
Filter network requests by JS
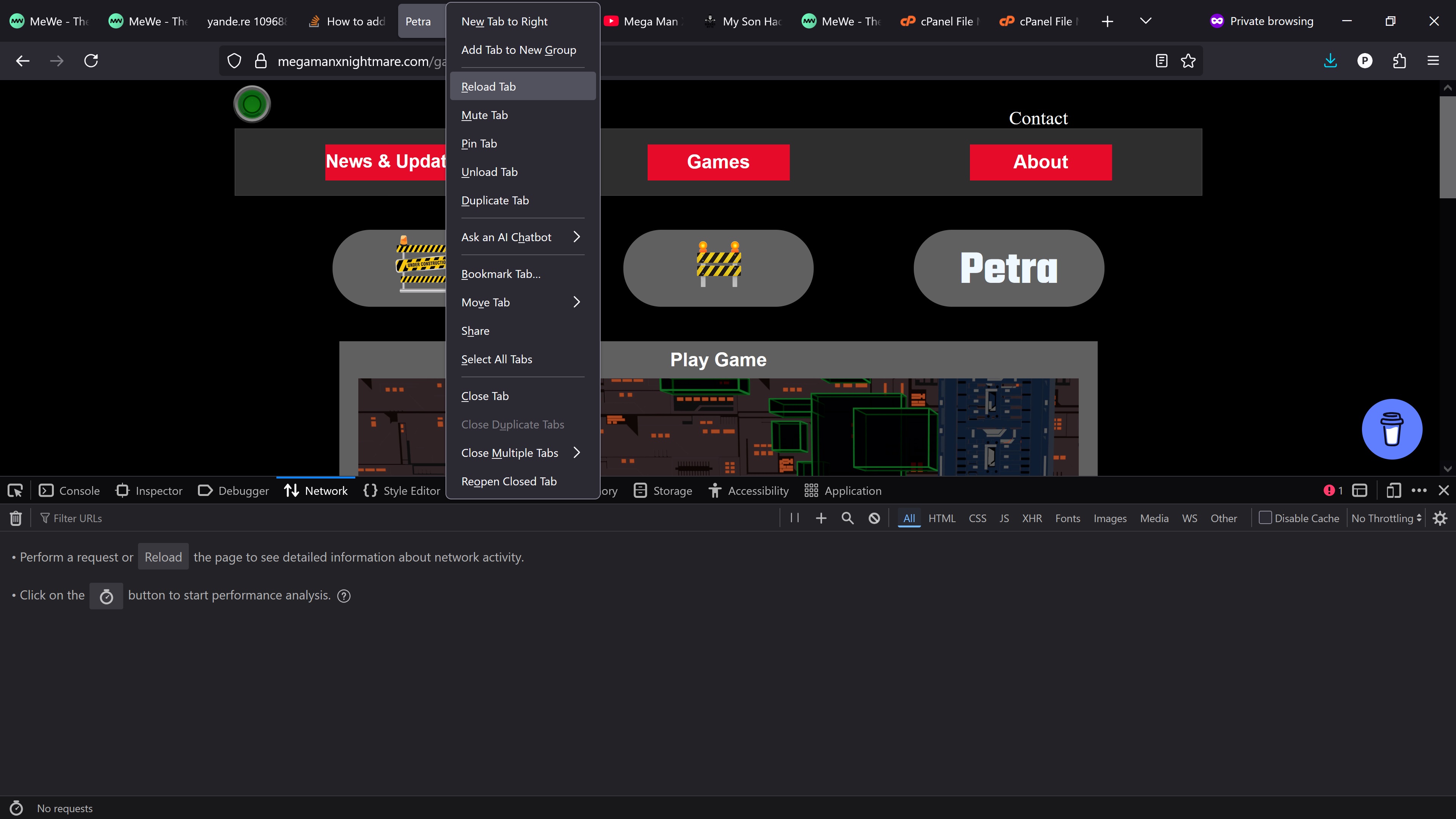[x=1004, y=518]
